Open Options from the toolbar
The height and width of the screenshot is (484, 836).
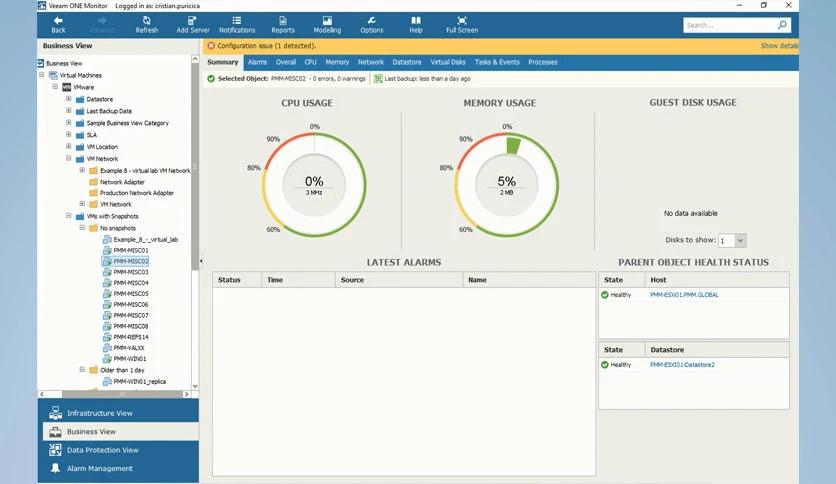pyautogui.click(x=372, y=25)
